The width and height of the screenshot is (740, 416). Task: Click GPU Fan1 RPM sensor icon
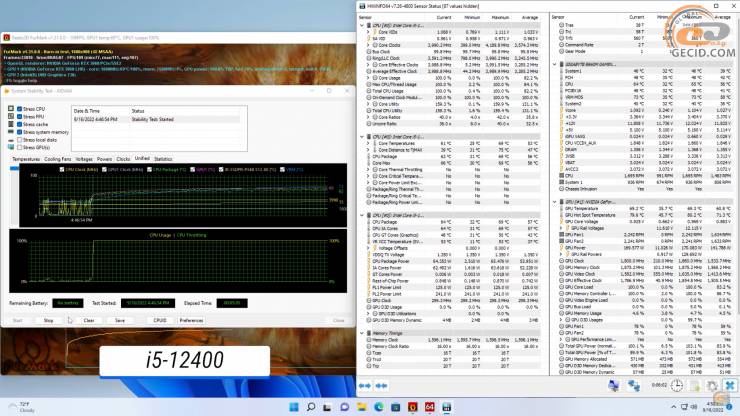click(562, 235)
